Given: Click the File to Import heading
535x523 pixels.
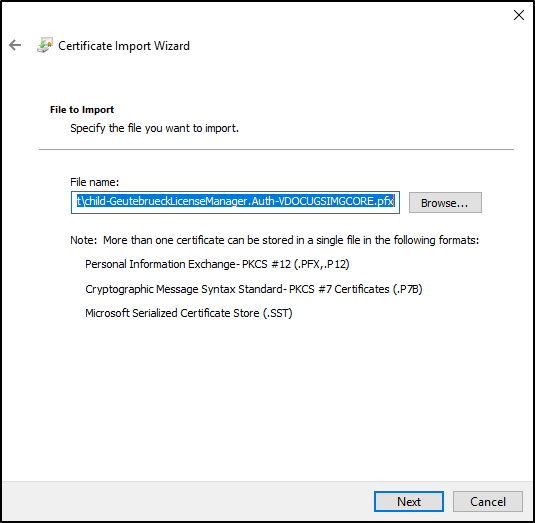Looking at the screenshot, I should [82, 110].
